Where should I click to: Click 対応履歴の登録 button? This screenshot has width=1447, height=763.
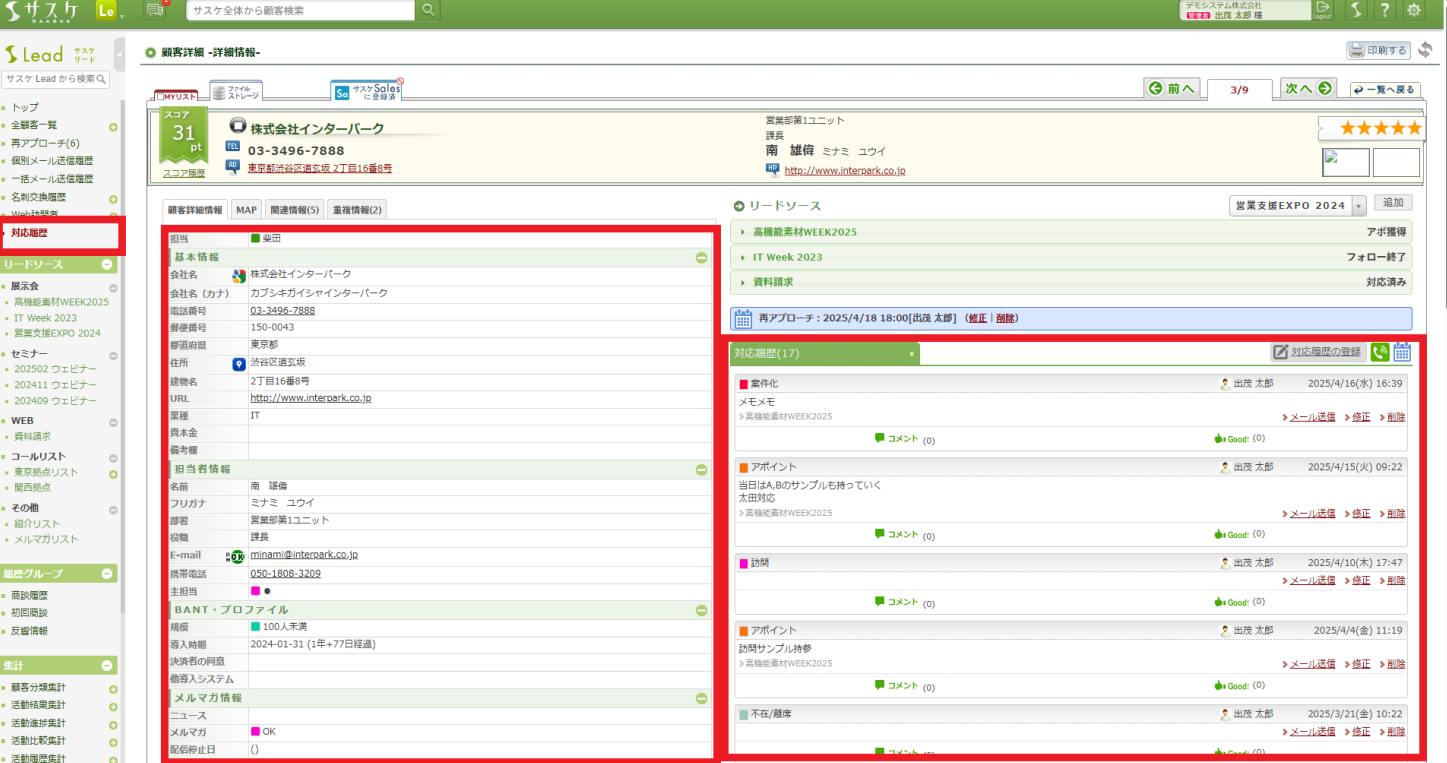coord(1318,352)
